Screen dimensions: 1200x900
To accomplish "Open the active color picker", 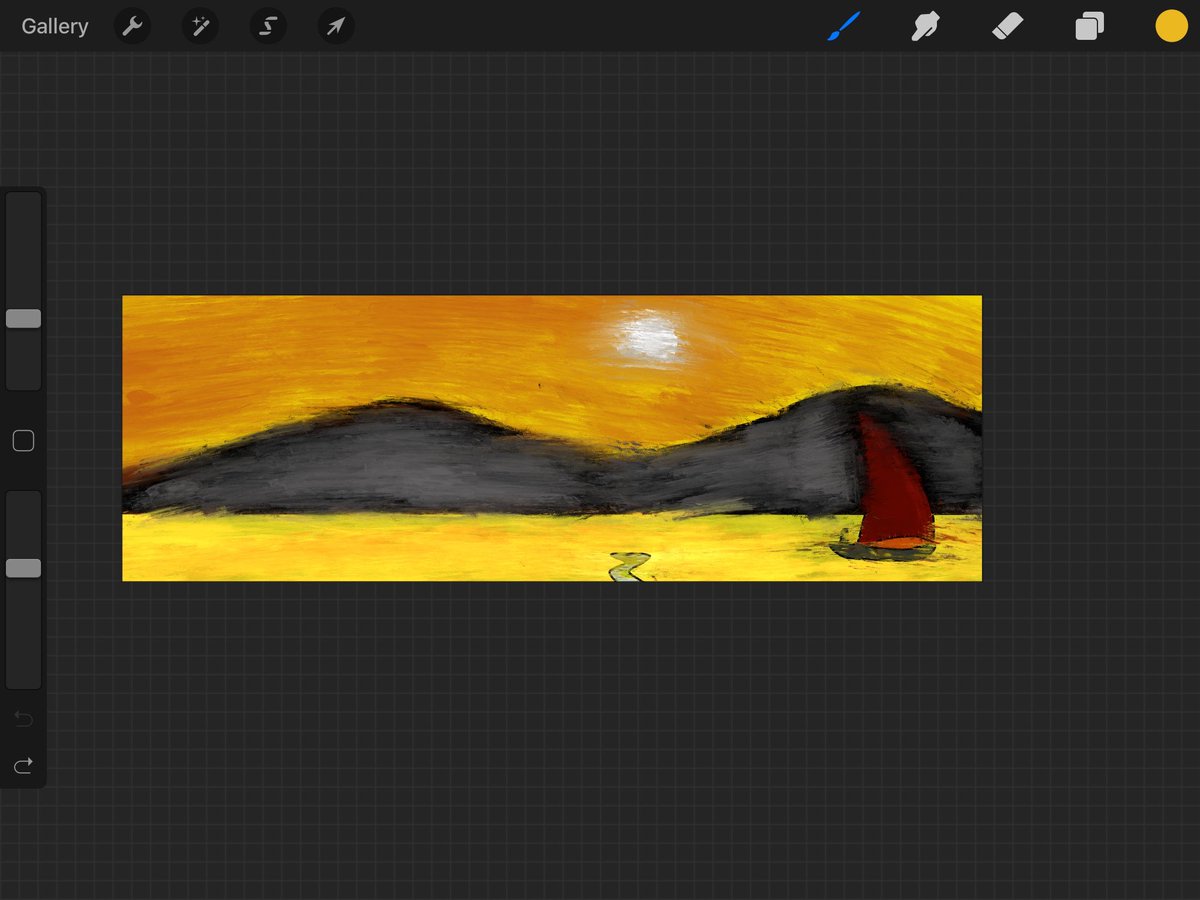I will click(x=1171, y=26).
